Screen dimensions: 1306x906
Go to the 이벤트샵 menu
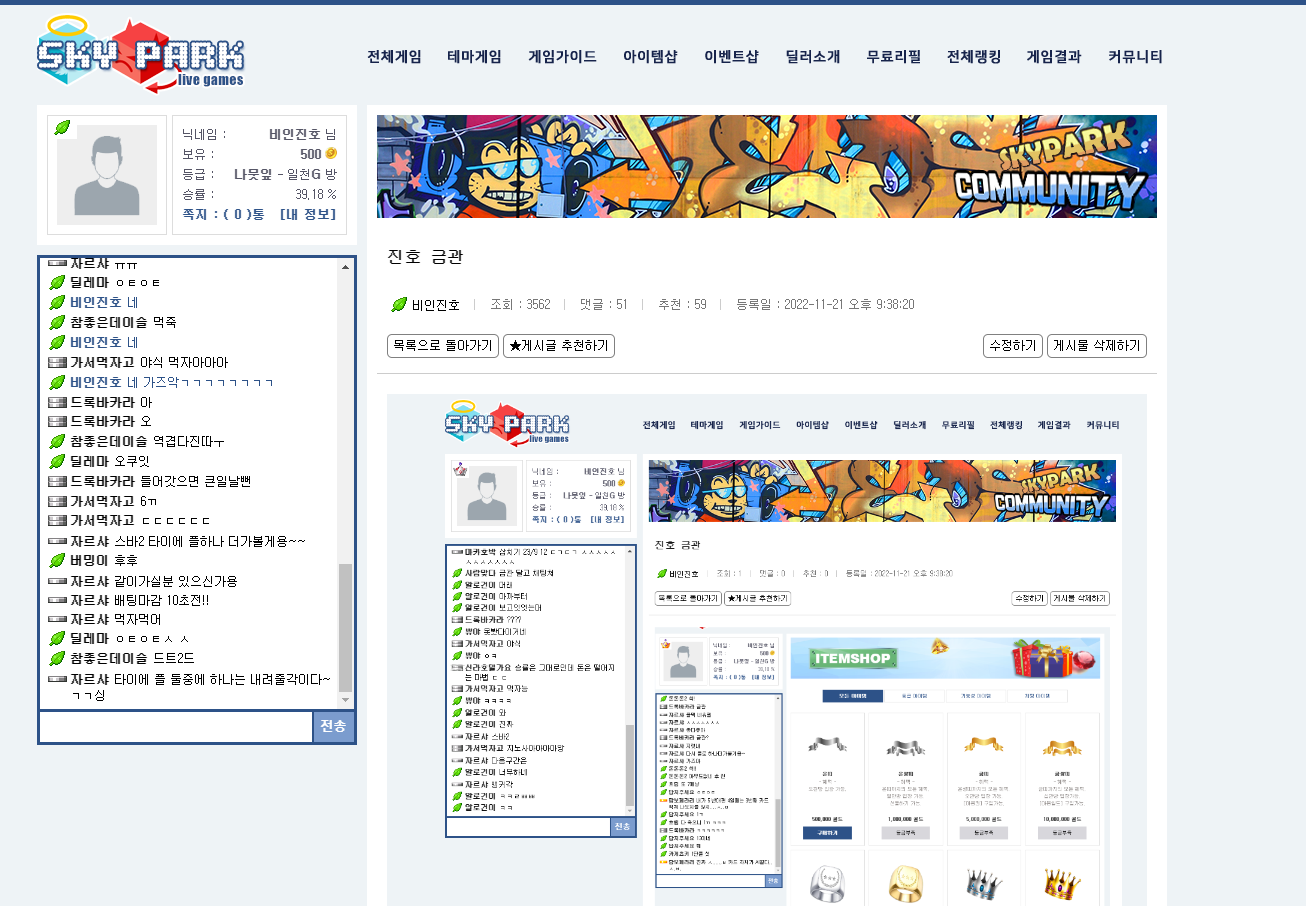pyautogui.click(x=731, y=57)
